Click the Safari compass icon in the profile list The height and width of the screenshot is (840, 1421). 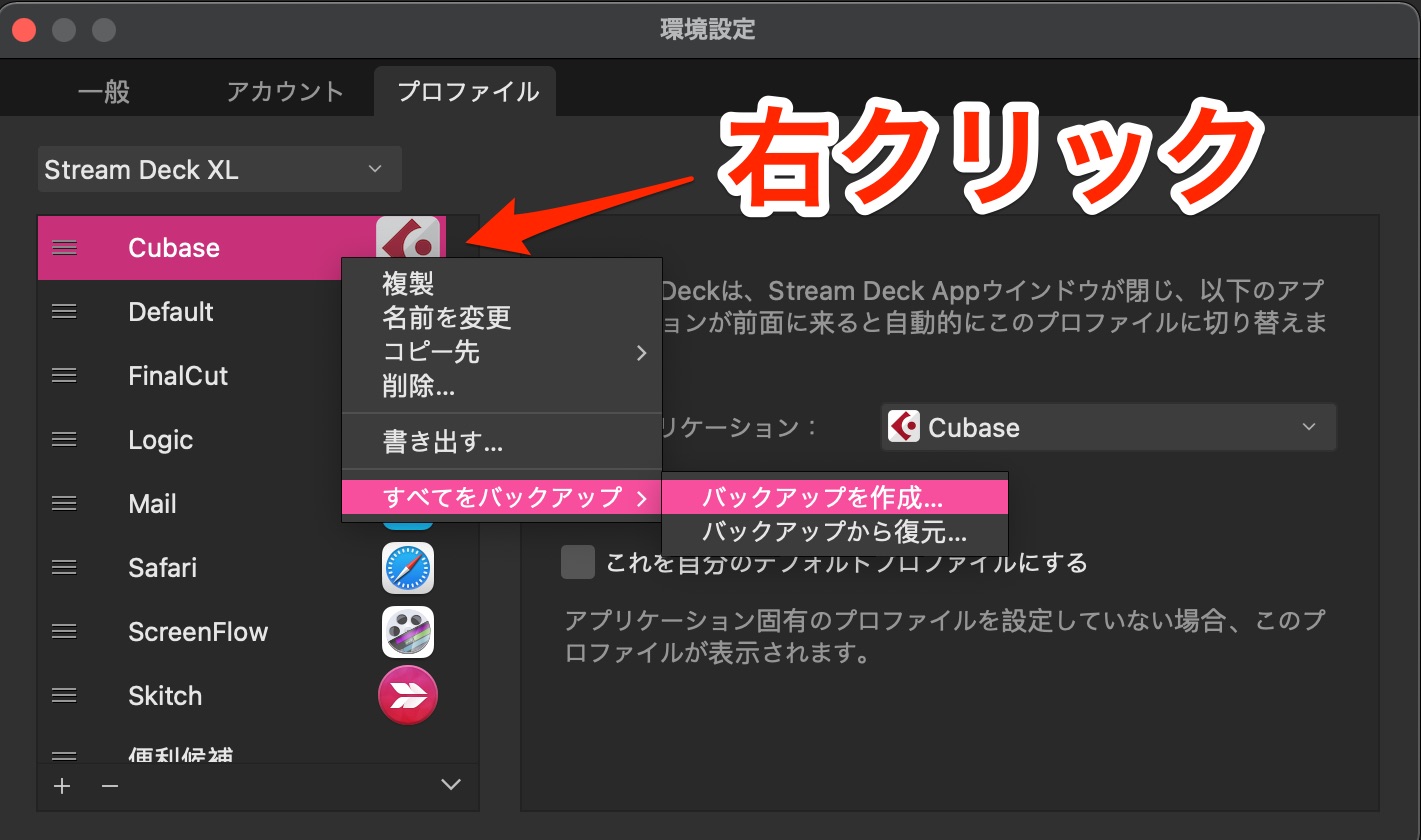408,568
